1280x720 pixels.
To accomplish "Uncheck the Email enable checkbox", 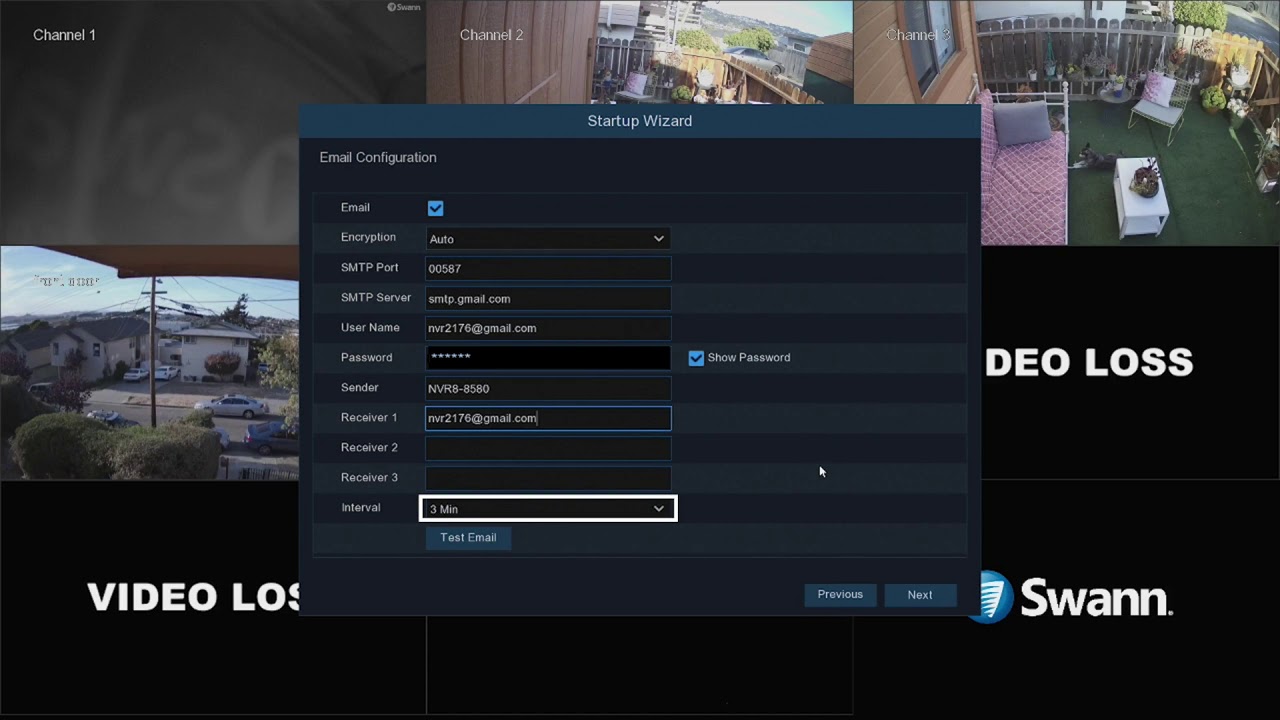I will pos(435,208).
